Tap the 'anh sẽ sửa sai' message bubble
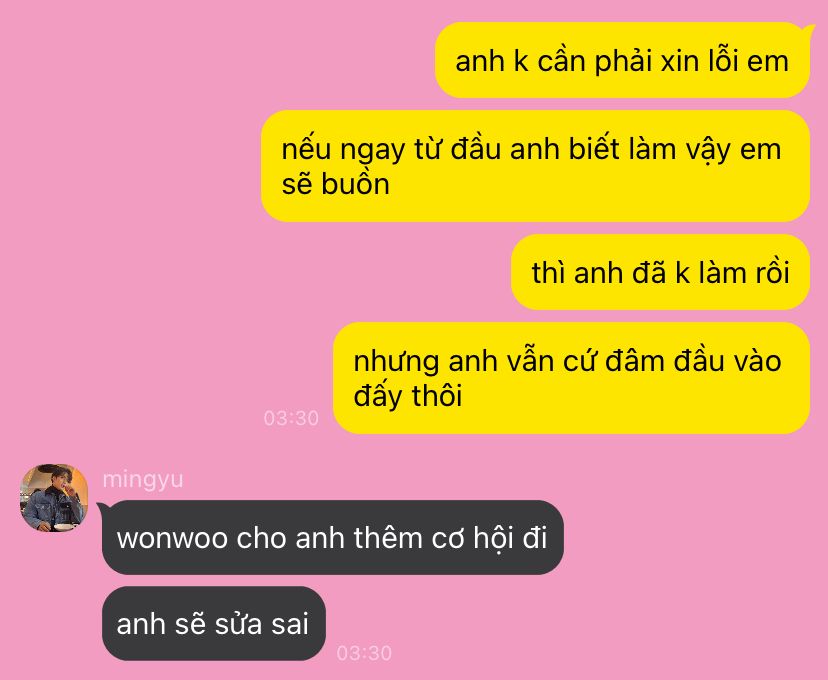 point(213,624)
